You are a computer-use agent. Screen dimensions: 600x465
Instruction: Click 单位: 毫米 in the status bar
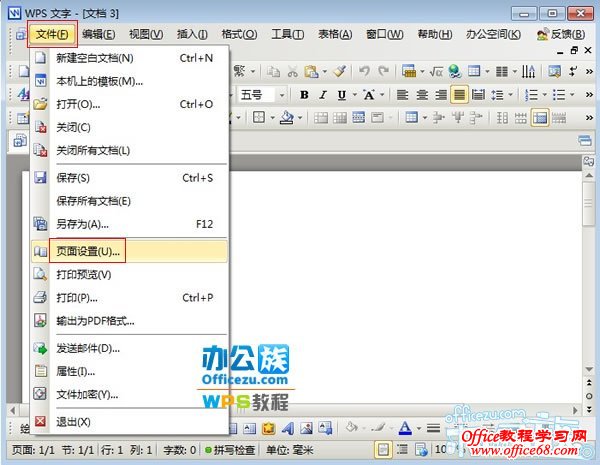click(290, 450)
